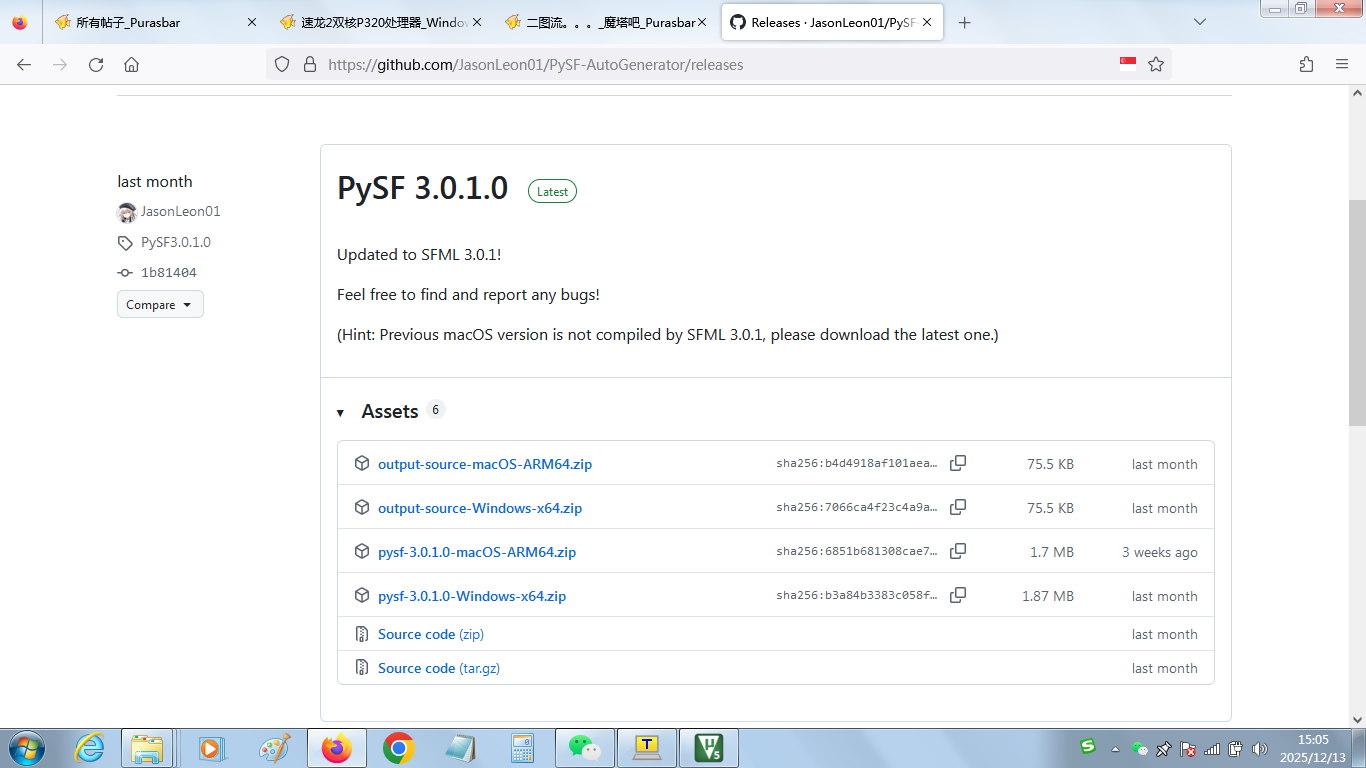Open the Firefox extensions button
The height and width of the screenshot is (768, 1366).
coord(1306,64)
